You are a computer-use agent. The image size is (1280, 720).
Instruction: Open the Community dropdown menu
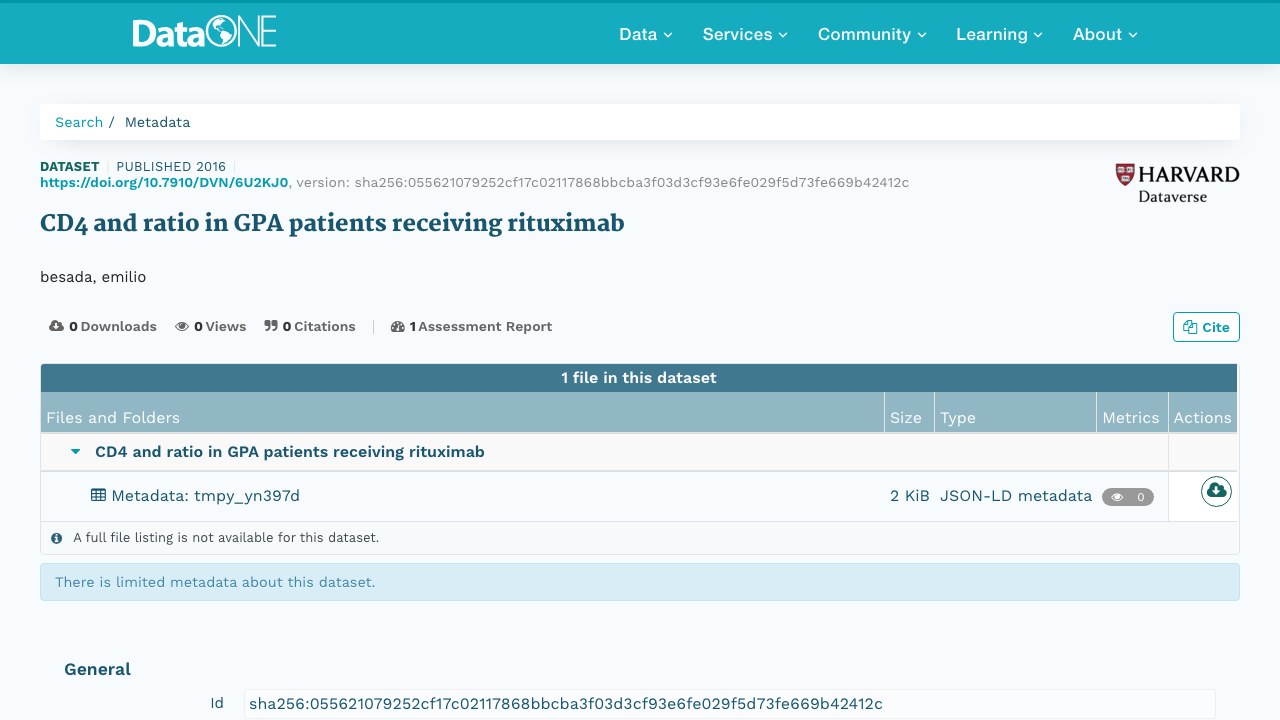click(872, 34)
